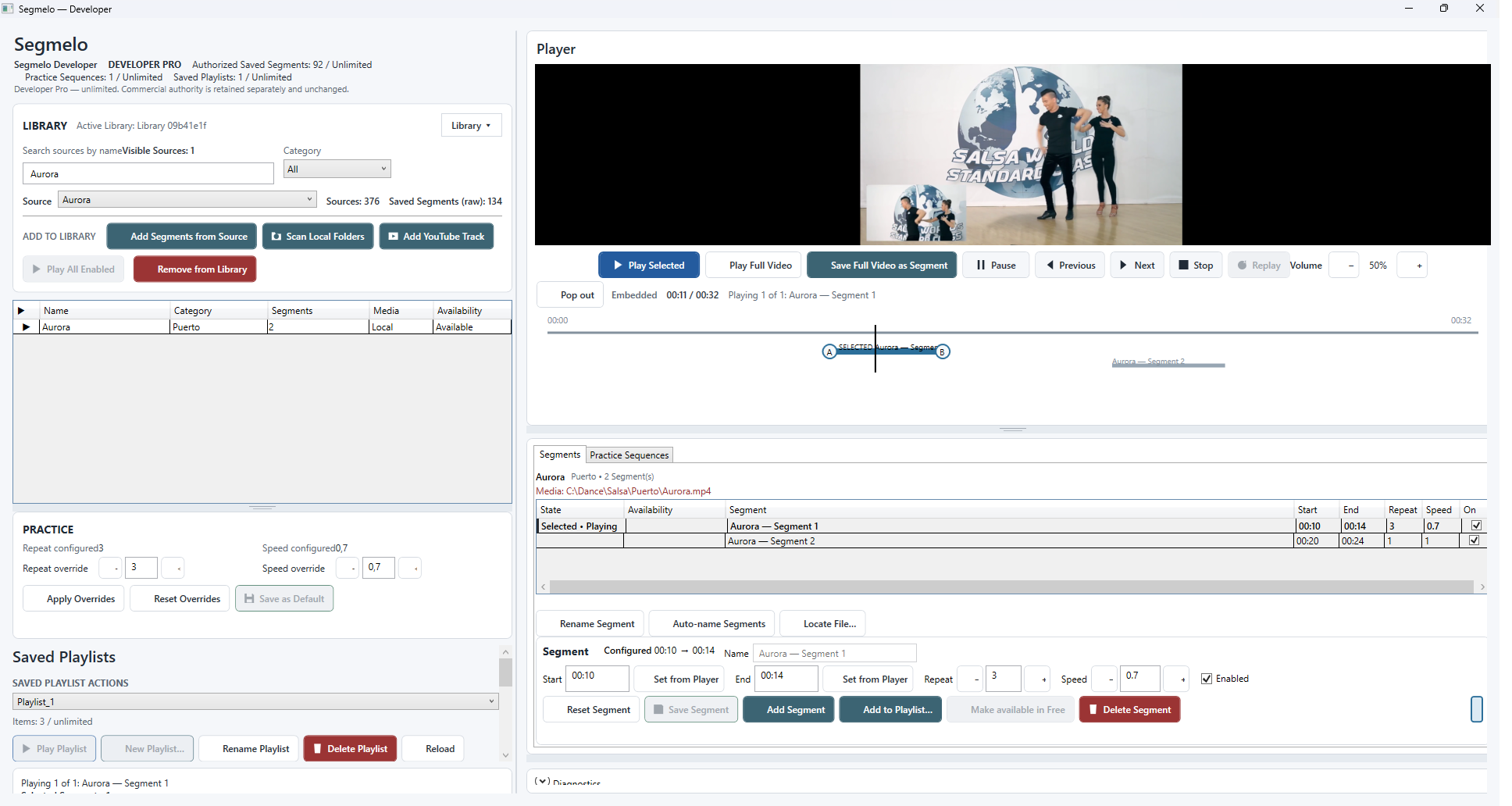The width and height of the screenshot is (1512, 806).
Task: Click Delete Segment button
Action: pos(1129,710)
